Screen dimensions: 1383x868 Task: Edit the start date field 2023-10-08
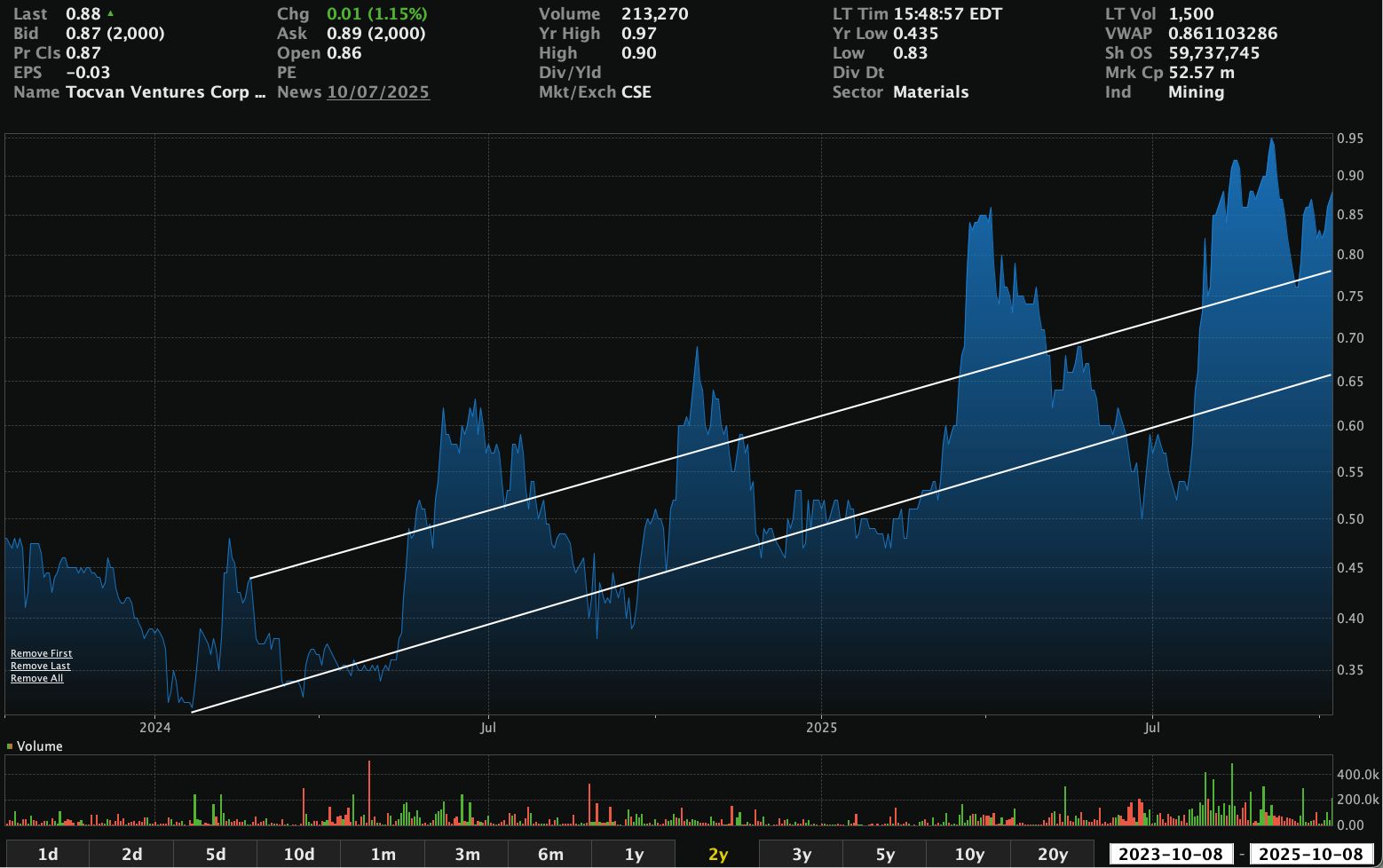(1170, 854)
